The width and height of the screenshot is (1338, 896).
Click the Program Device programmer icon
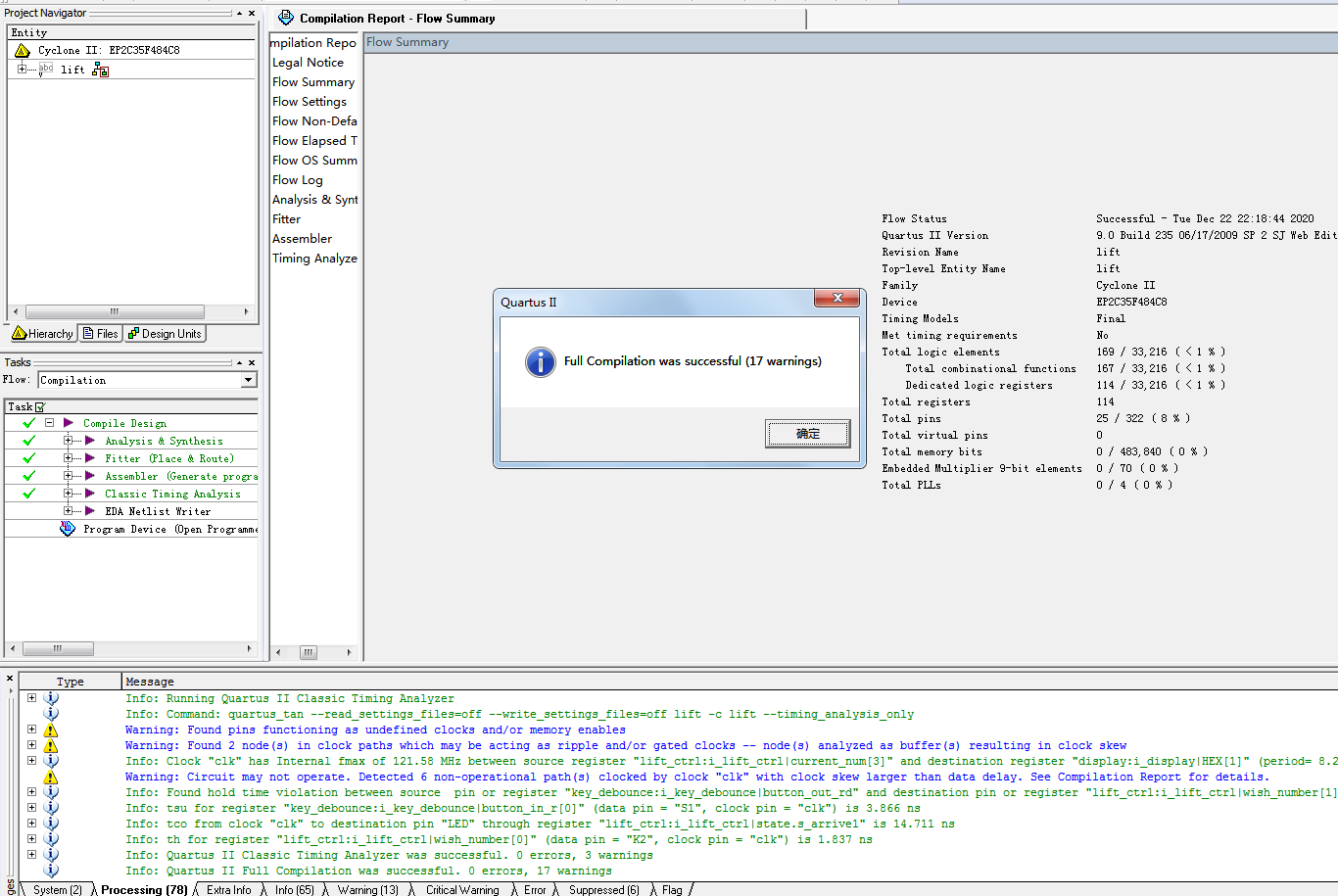coord(68,529)
